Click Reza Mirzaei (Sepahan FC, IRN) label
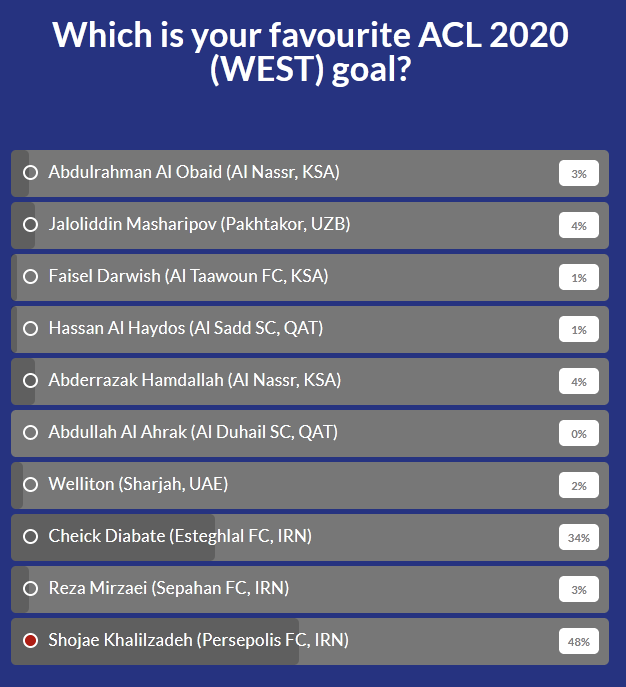Screen dimensions: 626x687 click(169, 588)
